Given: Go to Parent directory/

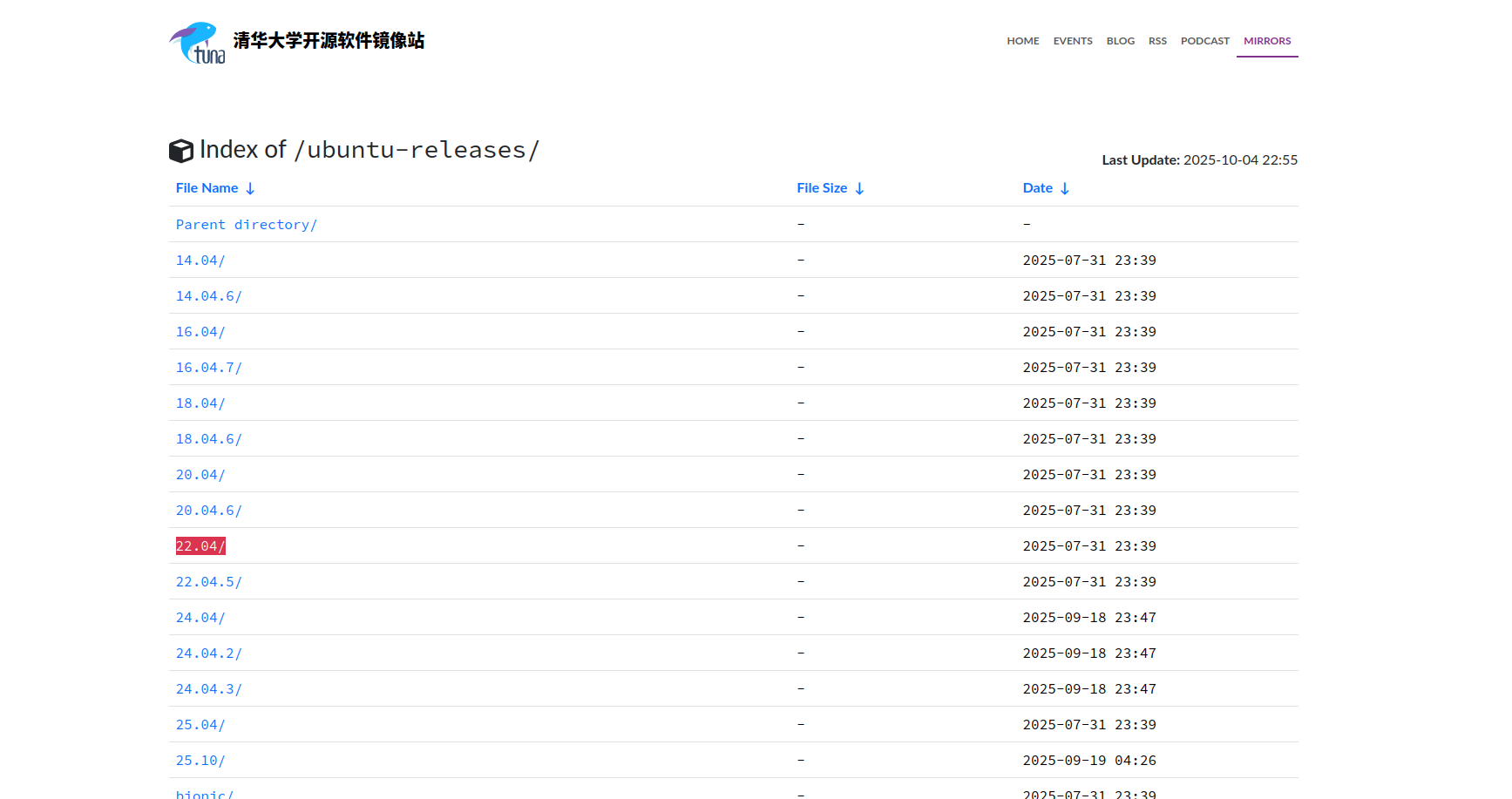Looking at the screenshot, I should pos(247,225).
